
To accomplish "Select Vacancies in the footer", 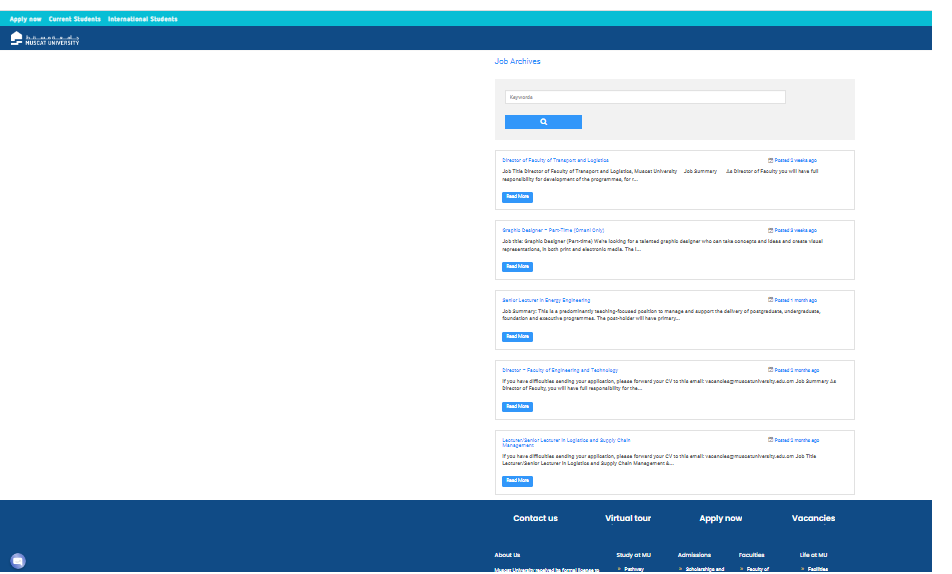I will click(813, 518).
